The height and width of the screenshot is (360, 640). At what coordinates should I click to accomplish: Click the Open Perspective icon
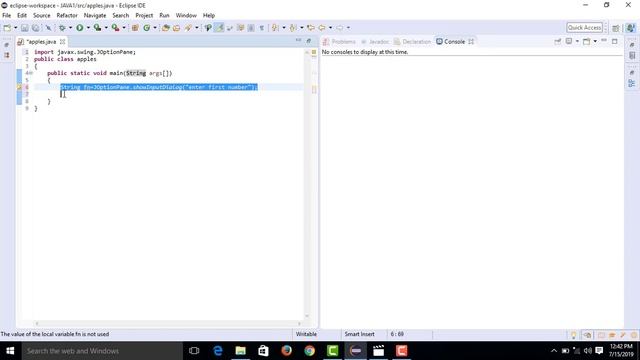coord(616,28)
